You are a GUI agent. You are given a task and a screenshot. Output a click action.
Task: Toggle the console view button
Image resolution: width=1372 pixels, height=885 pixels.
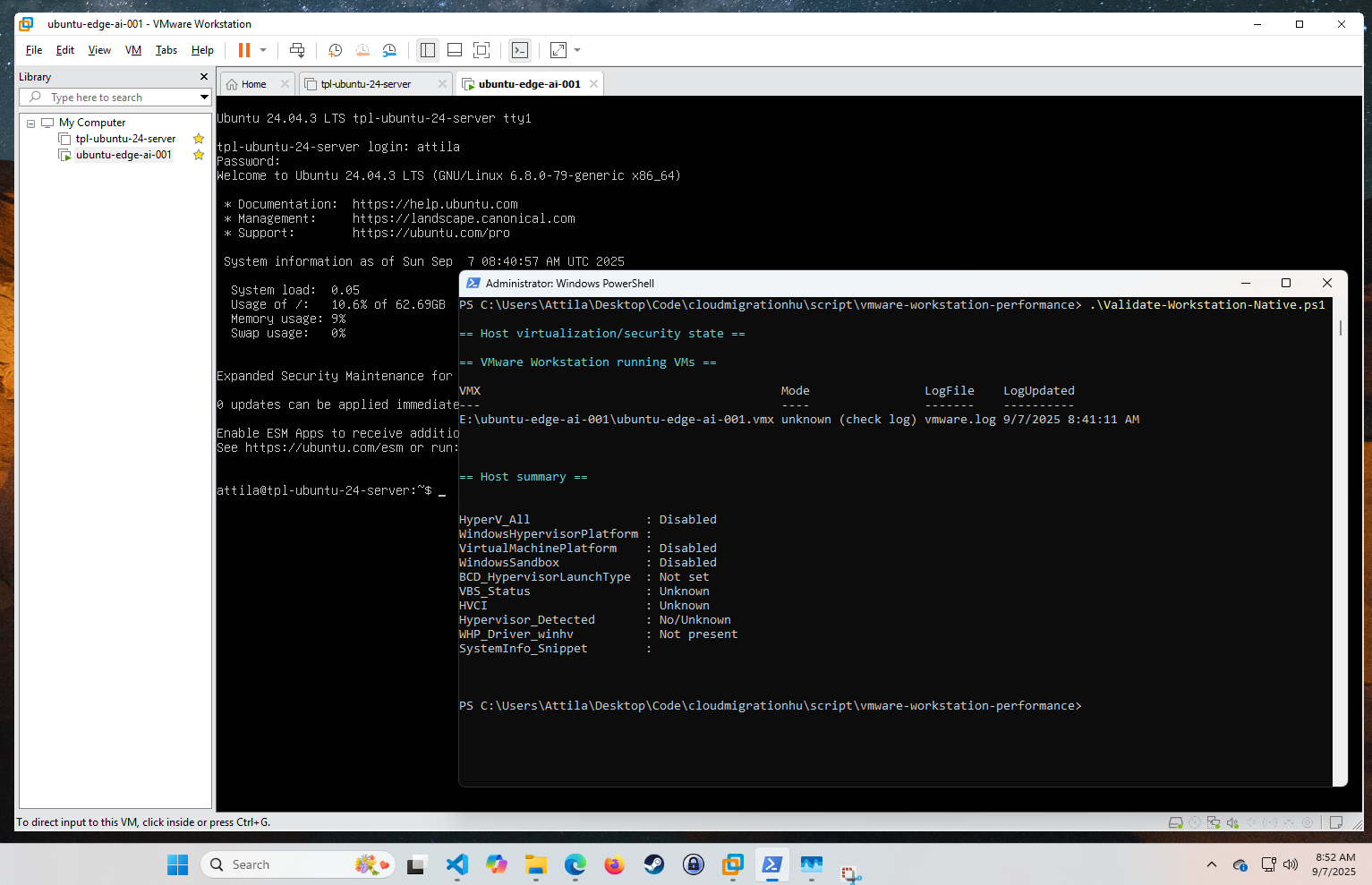tap(520, 50)
